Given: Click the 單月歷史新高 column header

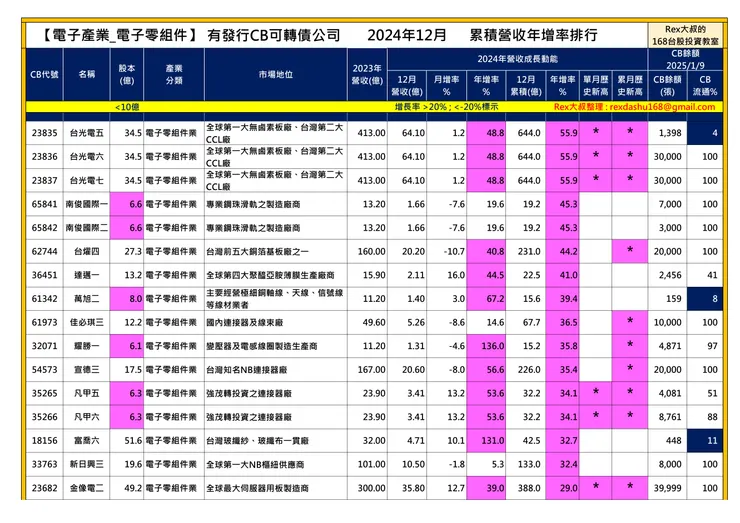Looking at the screenshot, I should point(596,85).
